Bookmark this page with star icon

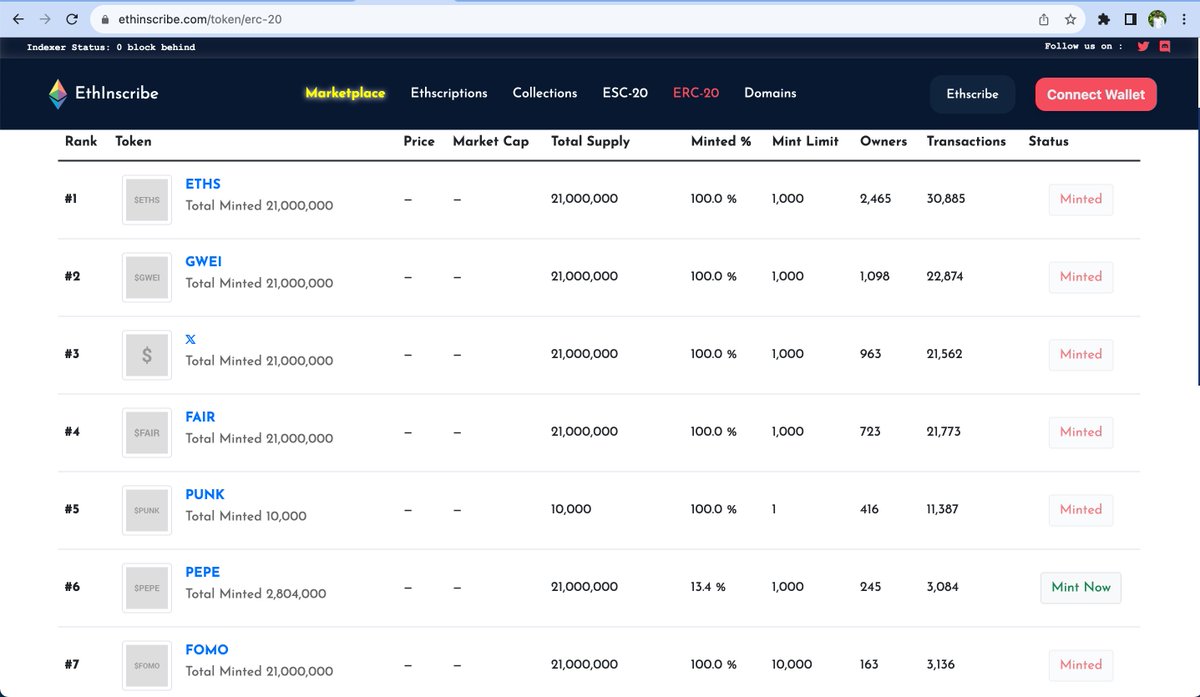(x=1070, y=19)
